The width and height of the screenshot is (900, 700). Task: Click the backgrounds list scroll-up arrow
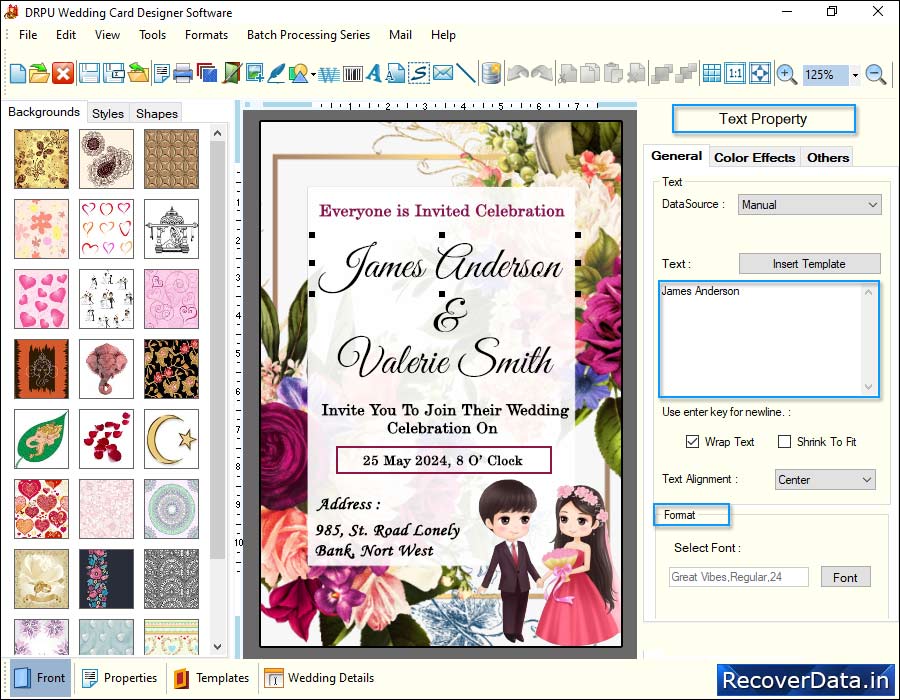point(218,134)
